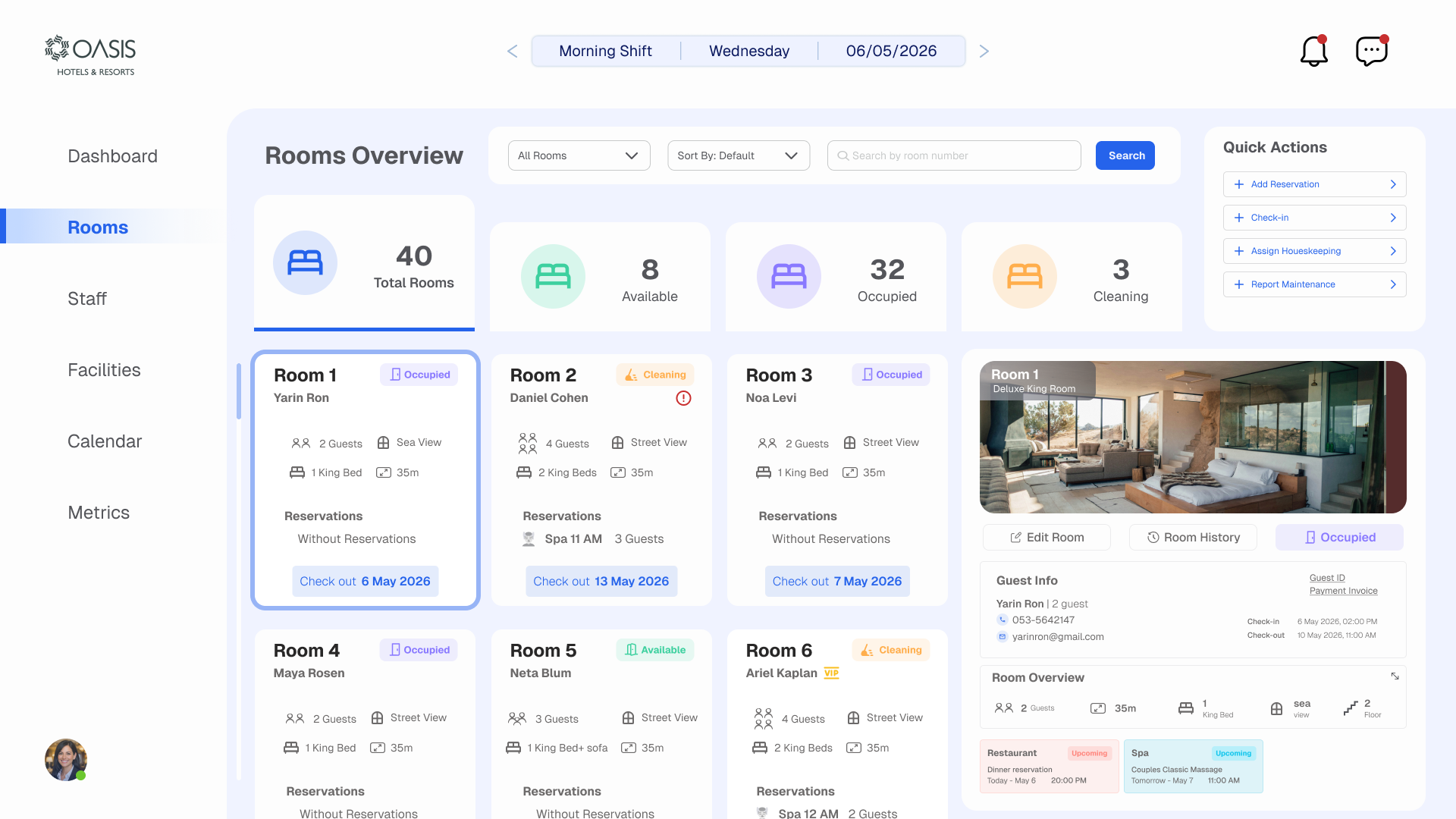The image size is (1456, 819).
Task: Click Room 2 Check out 13 May 2026
Action: coord(601,581)
